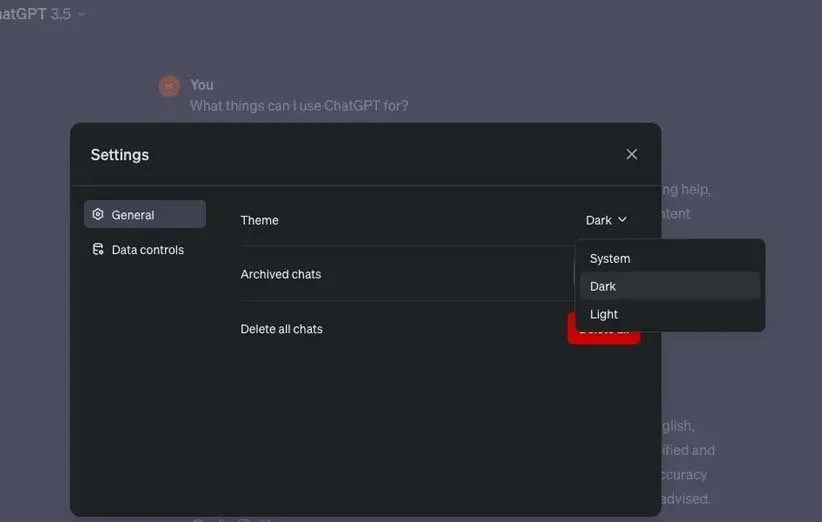Screen dimensions: 822x522
Task: Choose Dark in the theme list
Action: click(603, 286)
